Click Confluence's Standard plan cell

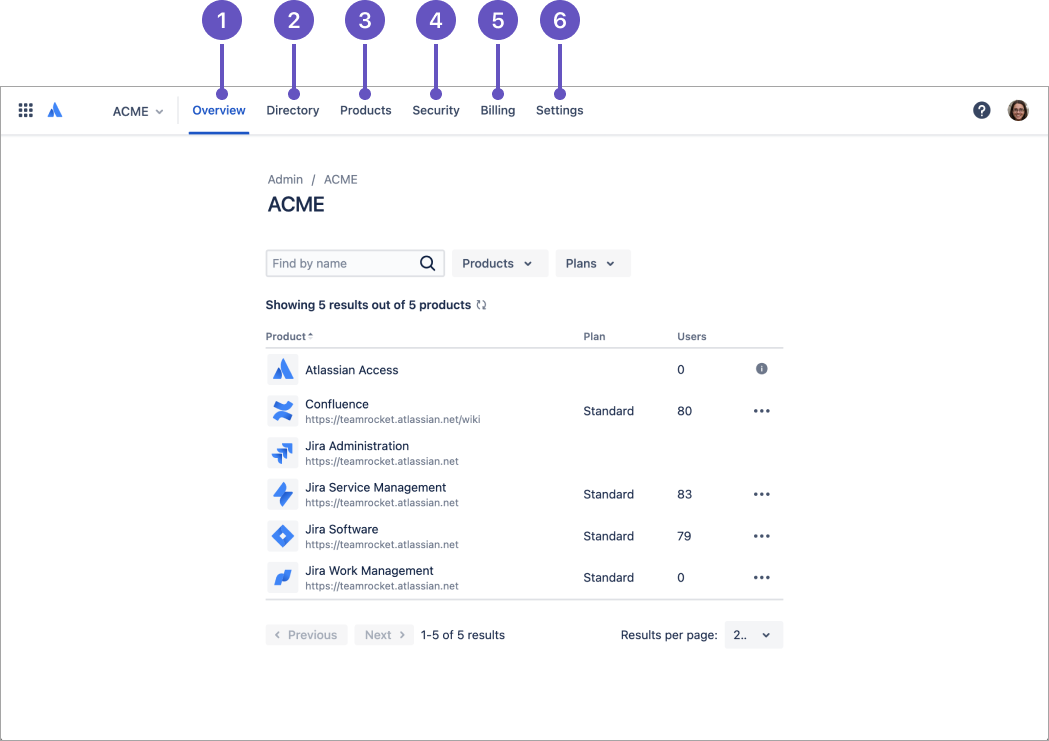[608, 411]
